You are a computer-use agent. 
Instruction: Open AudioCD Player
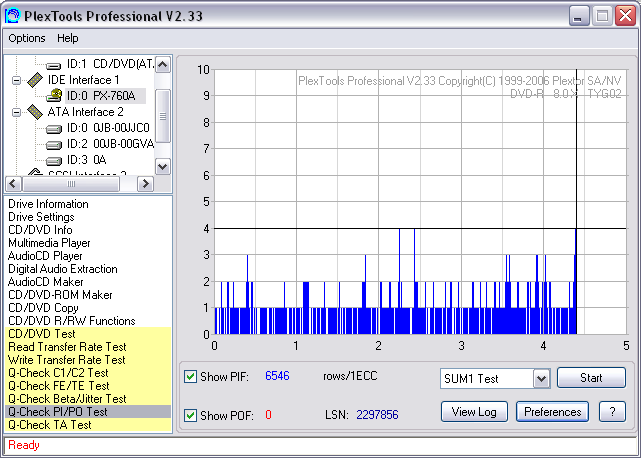45,256
